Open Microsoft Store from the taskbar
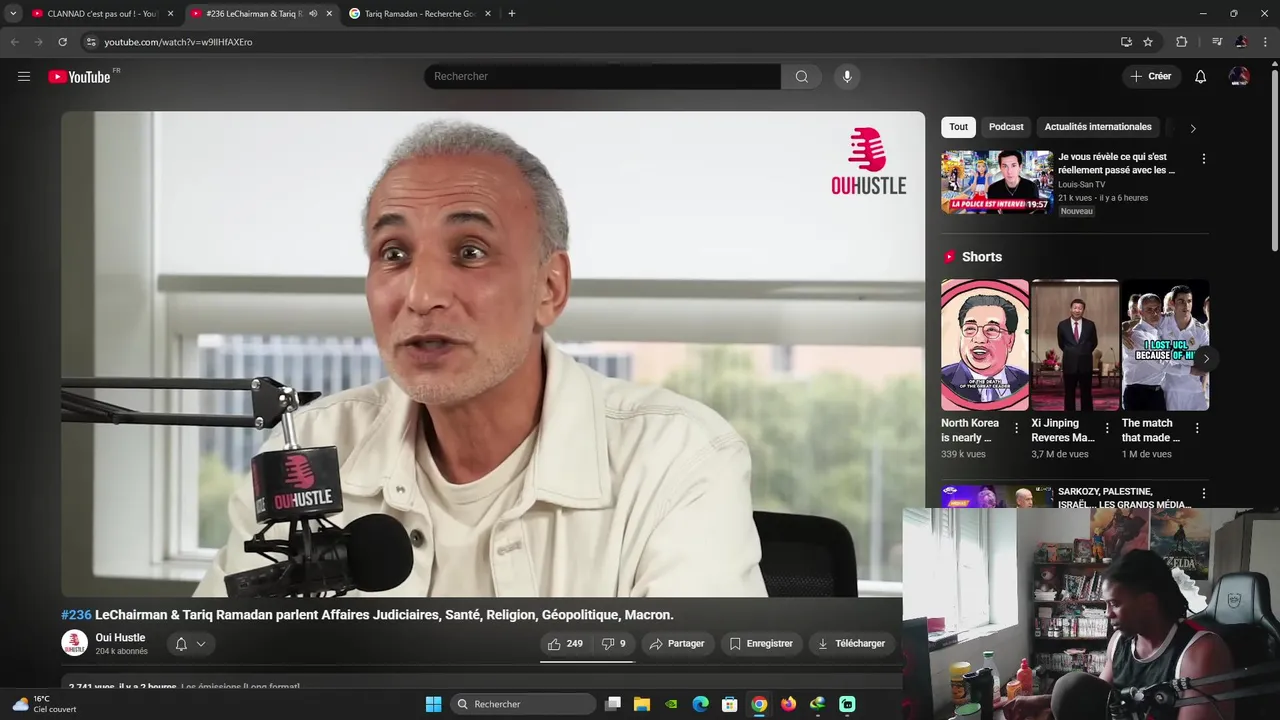 tap(730, 704)
